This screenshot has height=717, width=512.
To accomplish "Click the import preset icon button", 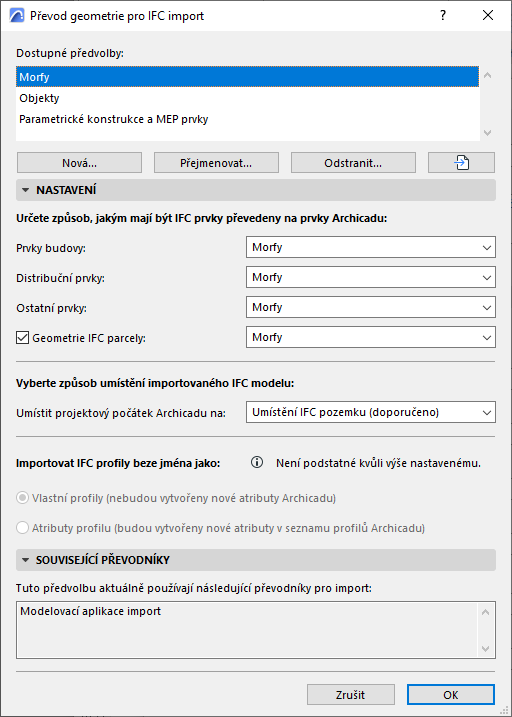I will pos(461,163).
